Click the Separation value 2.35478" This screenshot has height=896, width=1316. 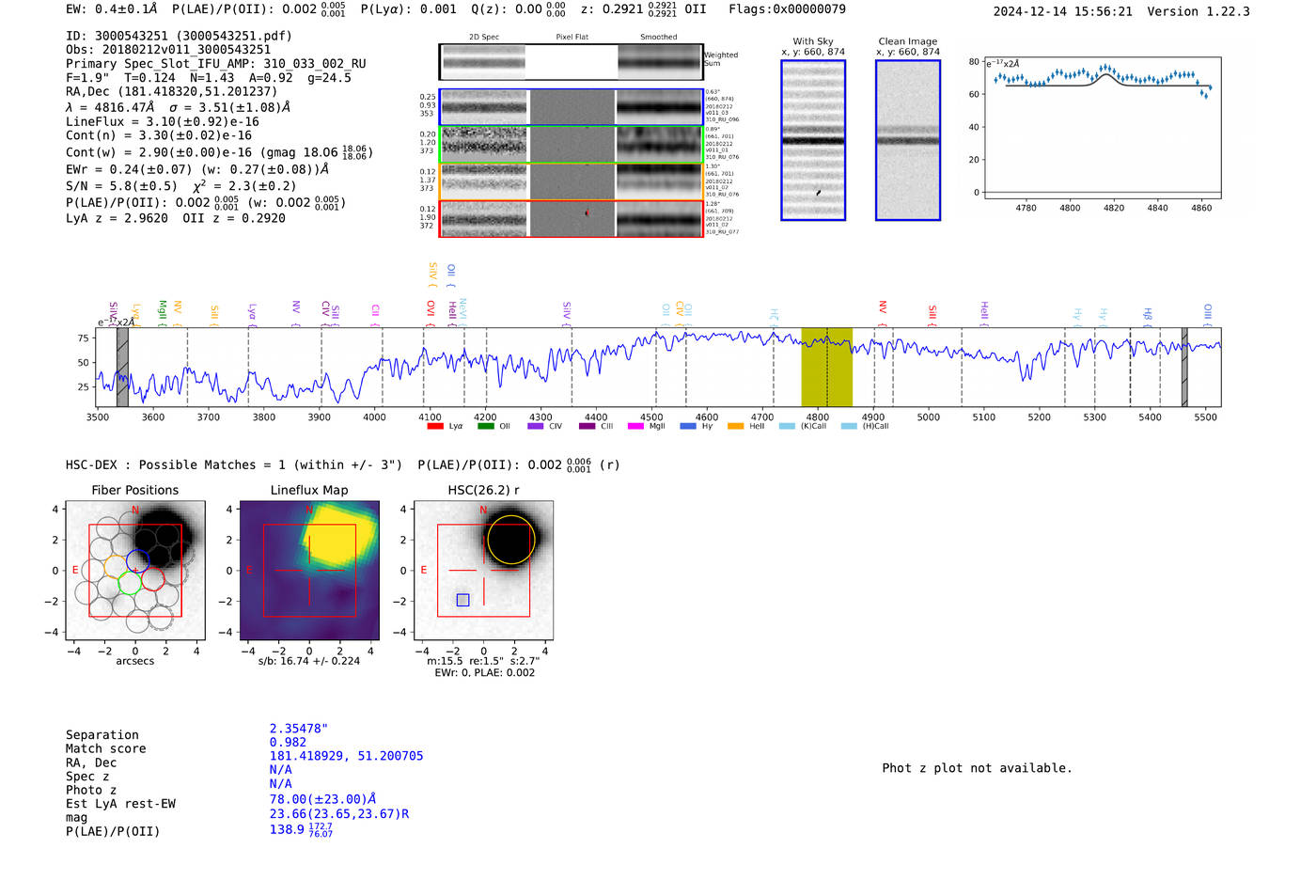click(x=299, y=729)
